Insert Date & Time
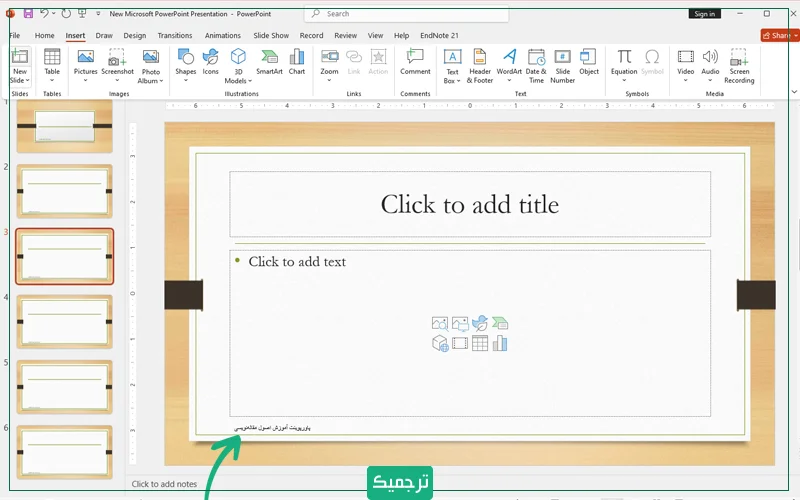800x500 pixels. [x=536, y=66]
